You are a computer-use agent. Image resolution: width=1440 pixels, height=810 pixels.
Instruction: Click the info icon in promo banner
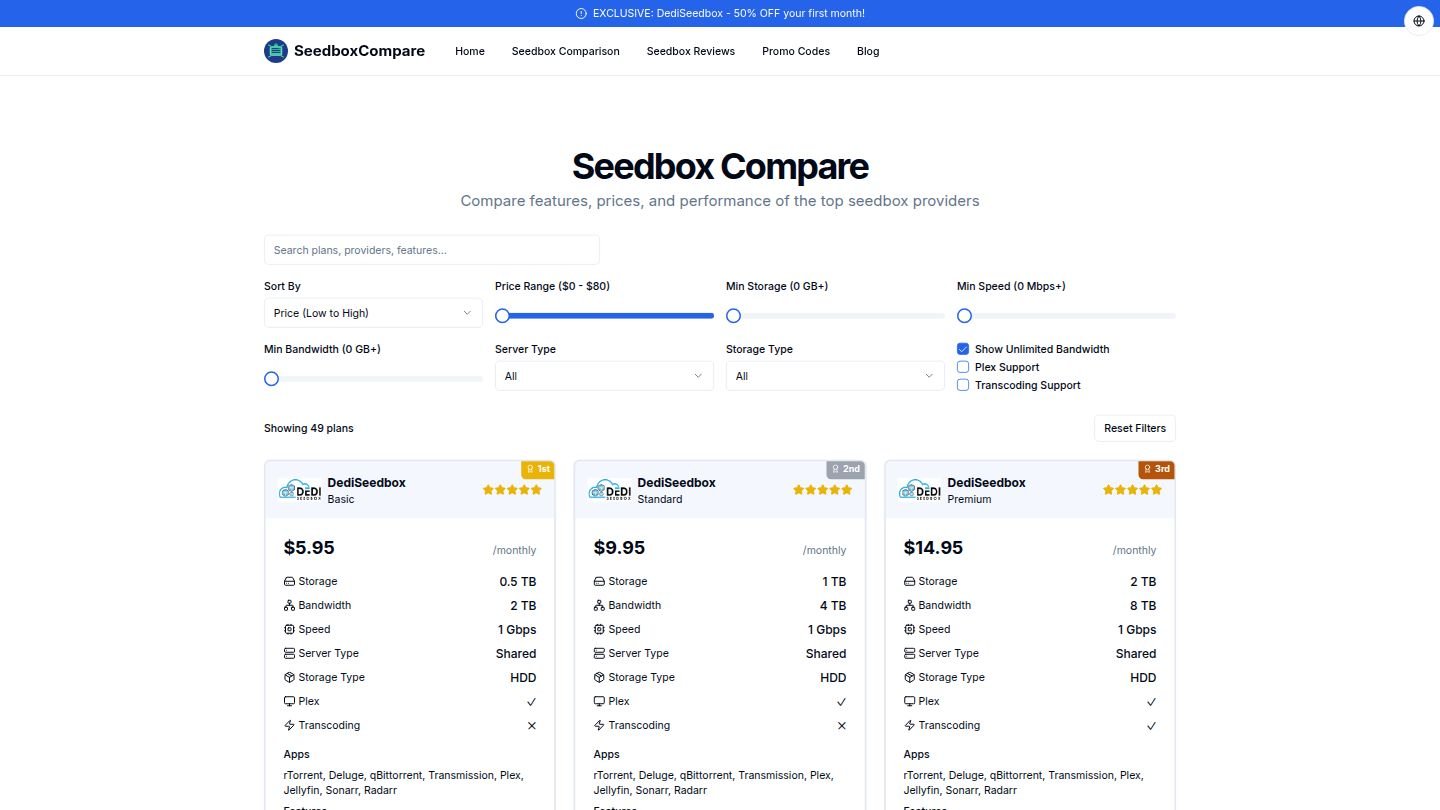pos(581,14)
